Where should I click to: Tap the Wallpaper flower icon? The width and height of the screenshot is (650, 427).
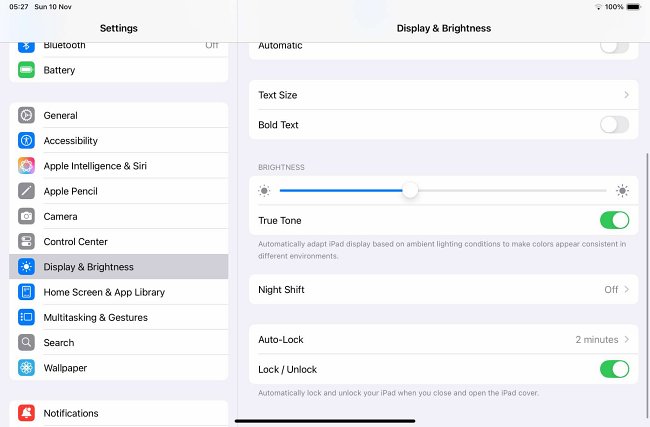click(26, 368)
